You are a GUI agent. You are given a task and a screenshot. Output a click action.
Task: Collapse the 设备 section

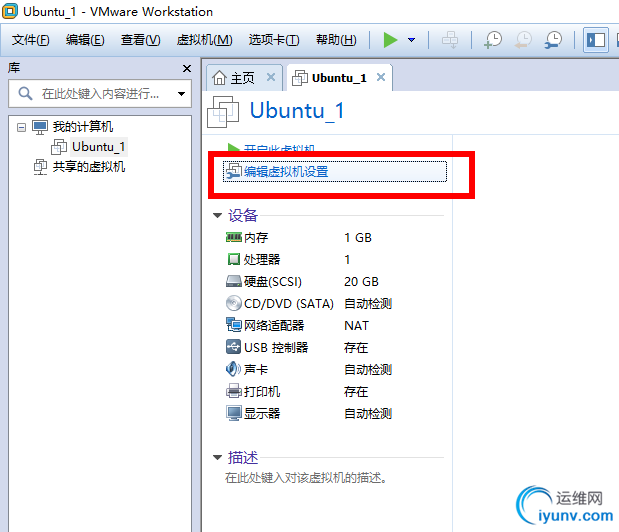point(218,215)
